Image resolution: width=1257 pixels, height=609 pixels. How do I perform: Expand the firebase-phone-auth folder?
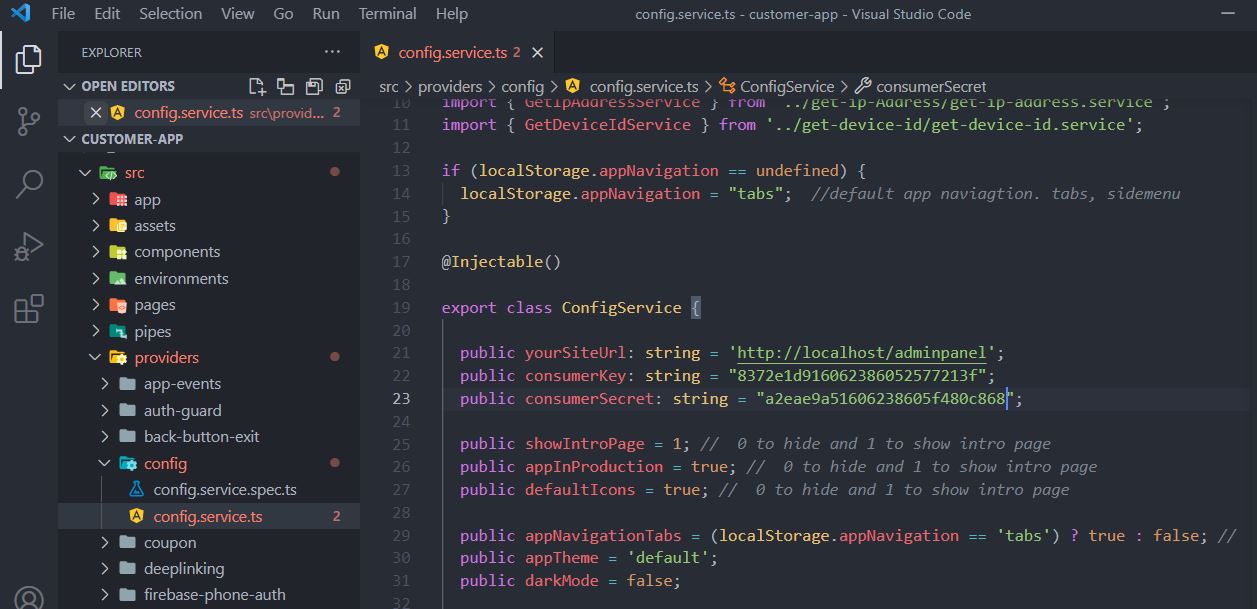pos(214,595)
